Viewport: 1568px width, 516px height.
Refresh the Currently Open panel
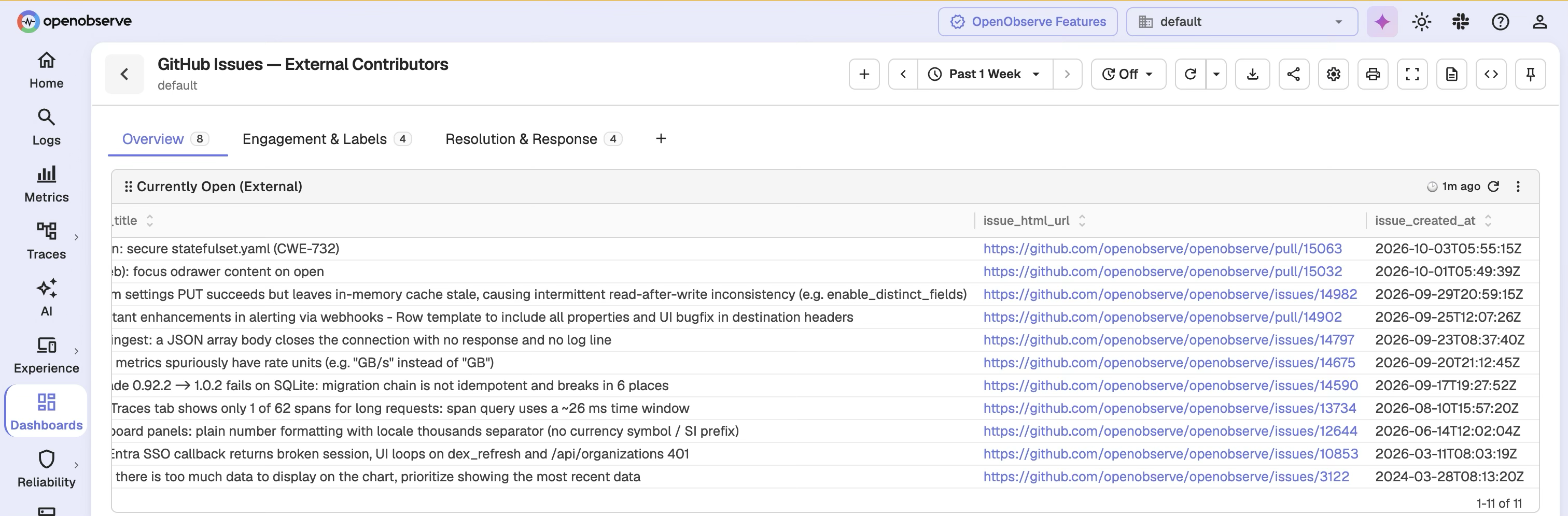tap(1493, 186)
